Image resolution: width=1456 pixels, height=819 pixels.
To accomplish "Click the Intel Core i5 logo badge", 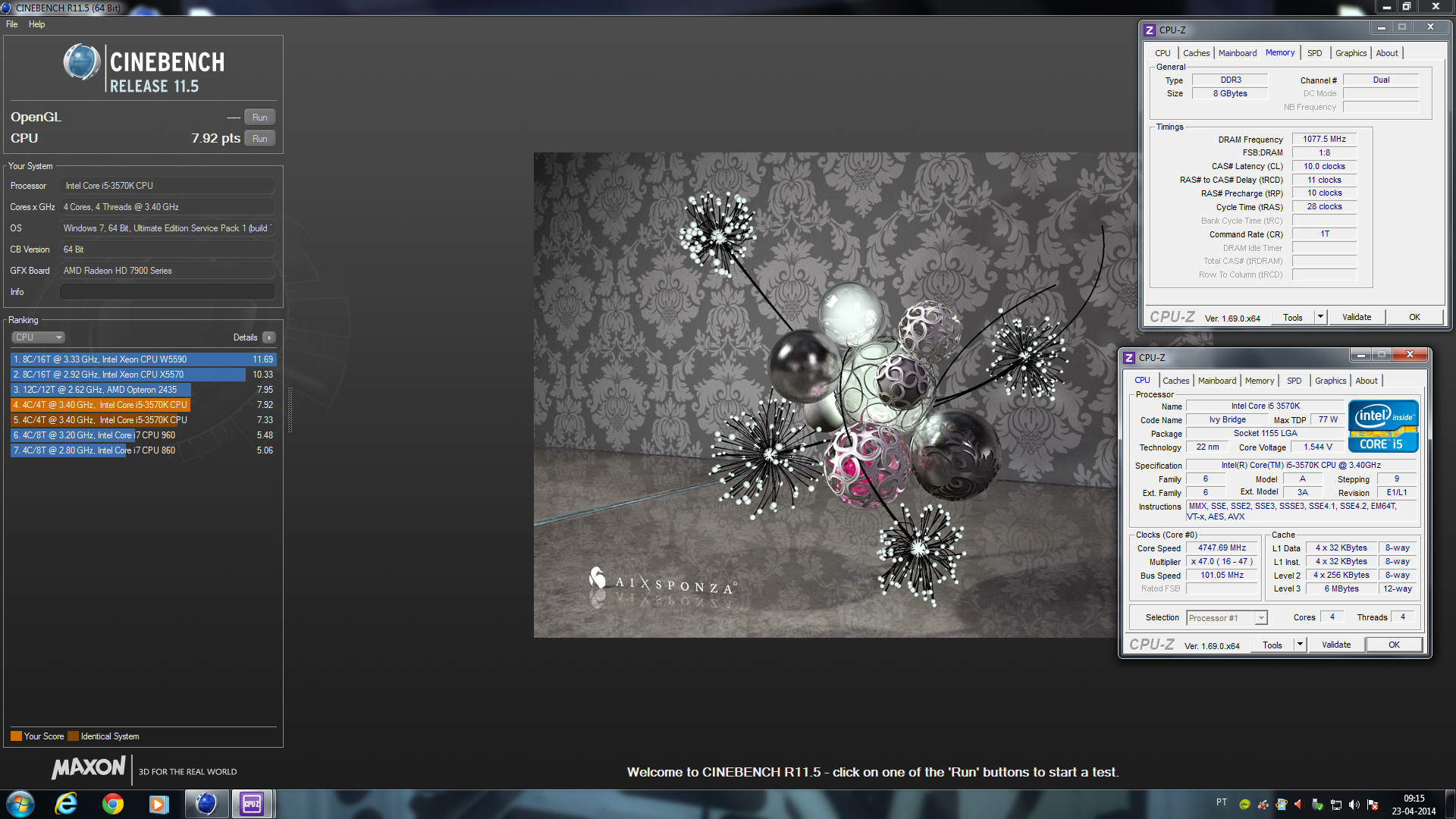I will coord(1383,426).
